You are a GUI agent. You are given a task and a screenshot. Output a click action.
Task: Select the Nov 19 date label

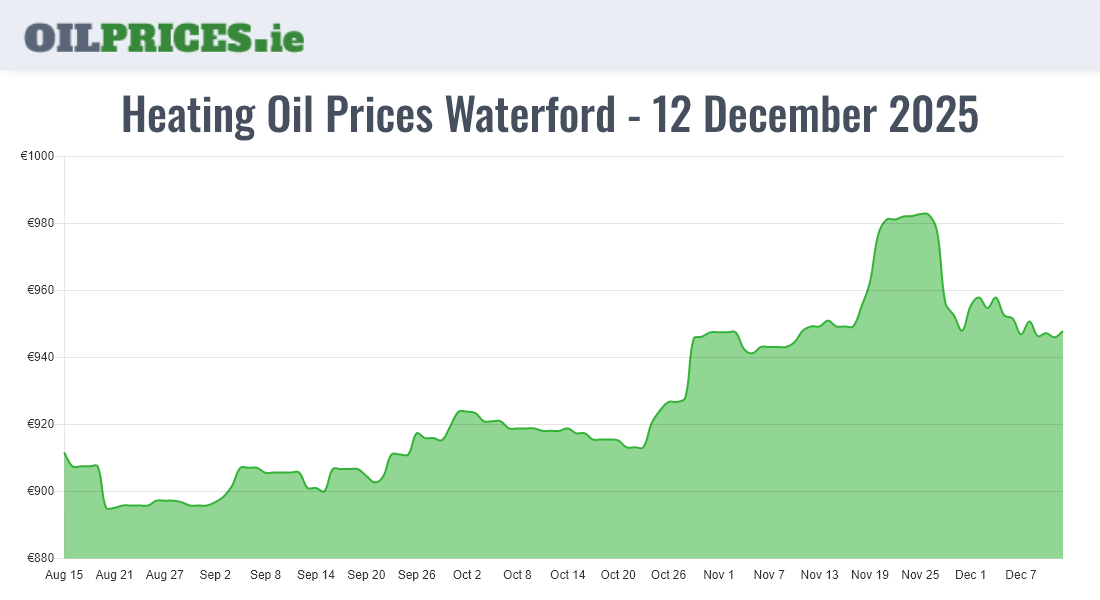870,575
